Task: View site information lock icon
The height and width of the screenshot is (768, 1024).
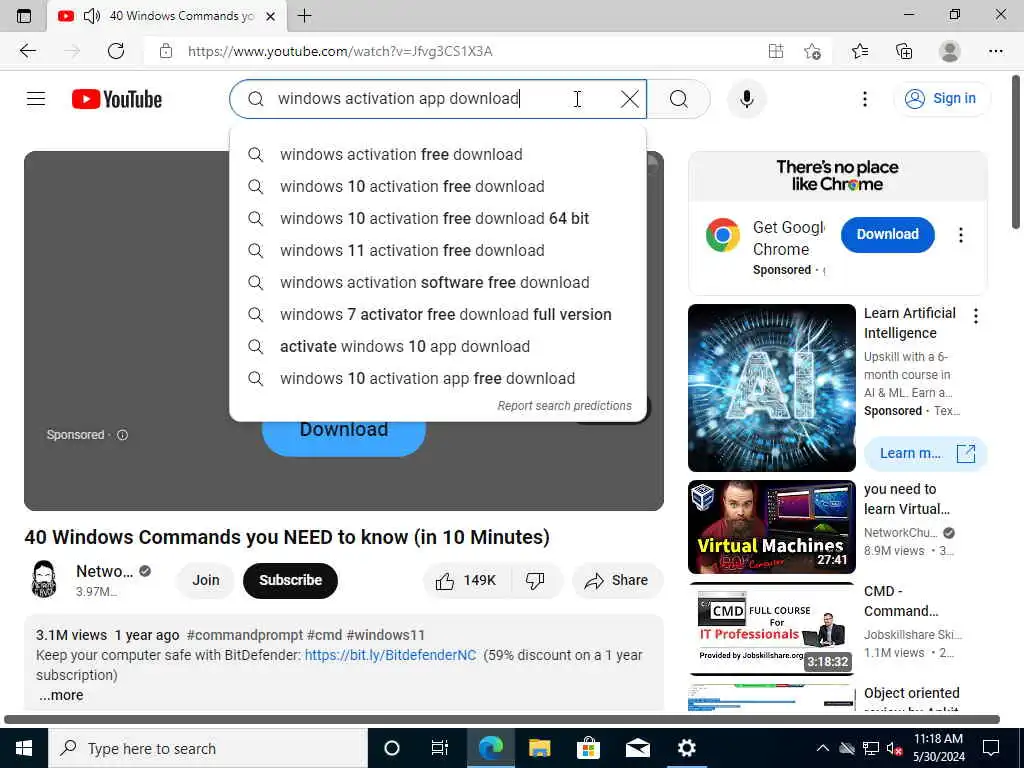Action: pyautogui.click(x=166, y=51)
